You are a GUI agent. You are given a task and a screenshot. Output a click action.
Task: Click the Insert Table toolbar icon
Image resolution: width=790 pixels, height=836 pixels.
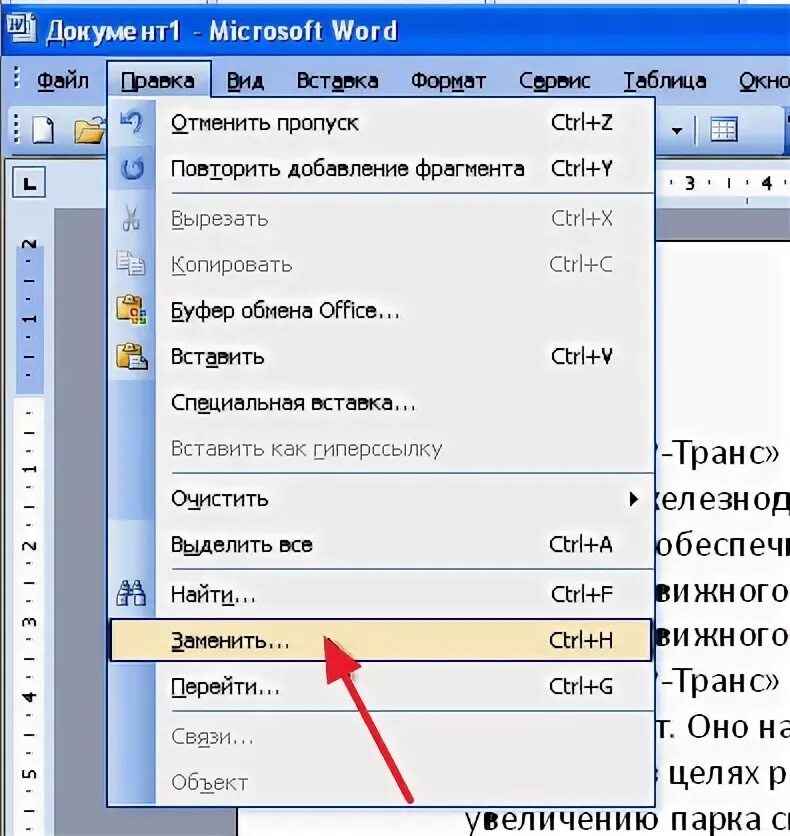[x=723, y=130]
